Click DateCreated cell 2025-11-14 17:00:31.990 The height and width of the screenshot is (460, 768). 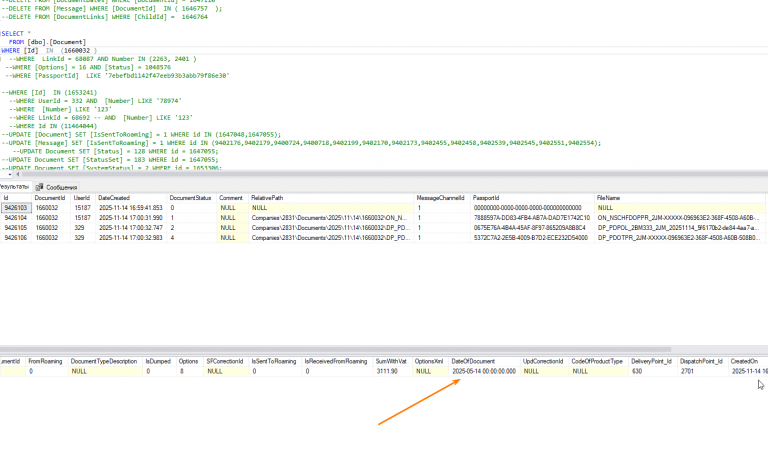(131, 218)
